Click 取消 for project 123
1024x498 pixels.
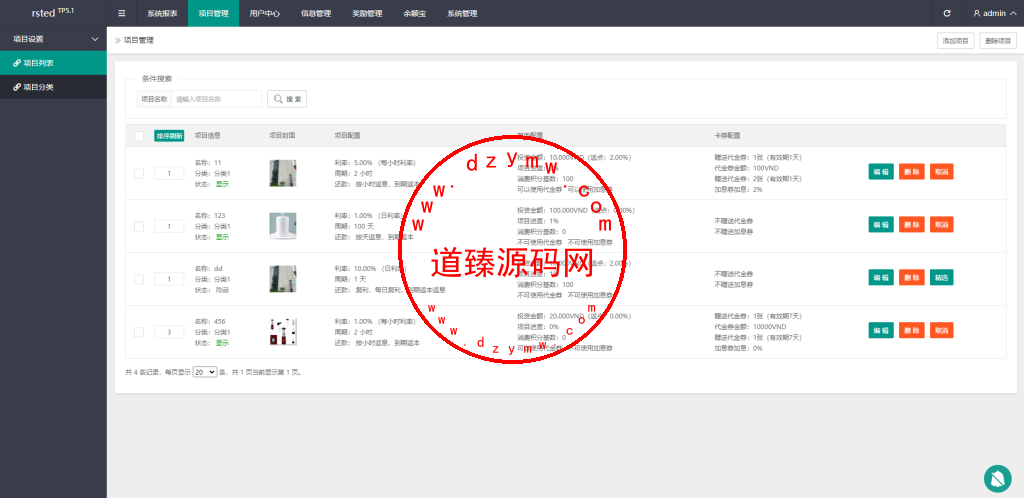942,225
